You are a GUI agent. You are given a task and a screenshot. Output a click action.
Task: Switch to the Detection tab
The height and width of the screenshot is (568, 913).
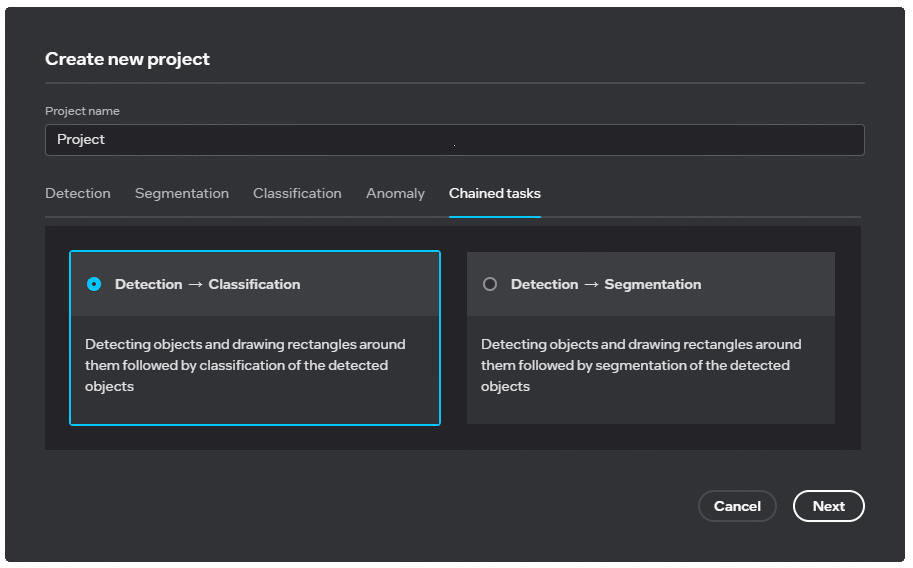click(78, 193)
